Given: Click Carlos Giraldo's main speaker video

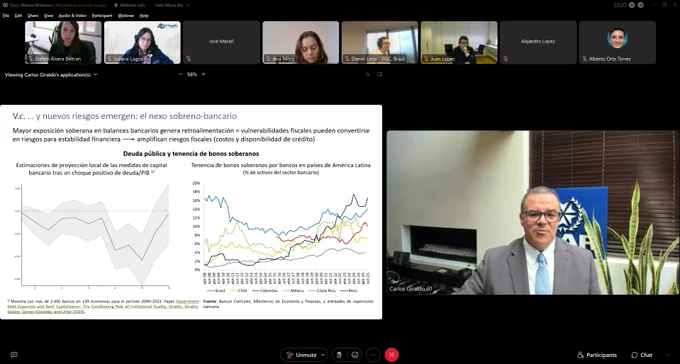Looking at the screenshot, I should coord(533,213).
